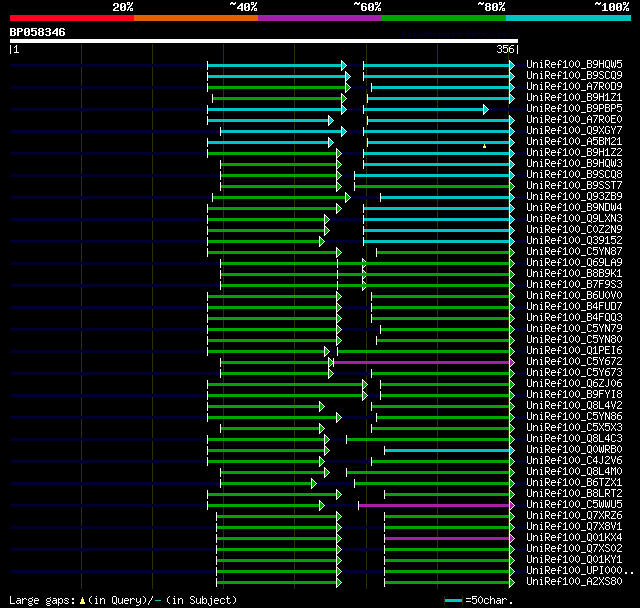Choose the UniRef100_C5X5X3 entry name
Screen dimensions: 640x608
click(574, 428)
